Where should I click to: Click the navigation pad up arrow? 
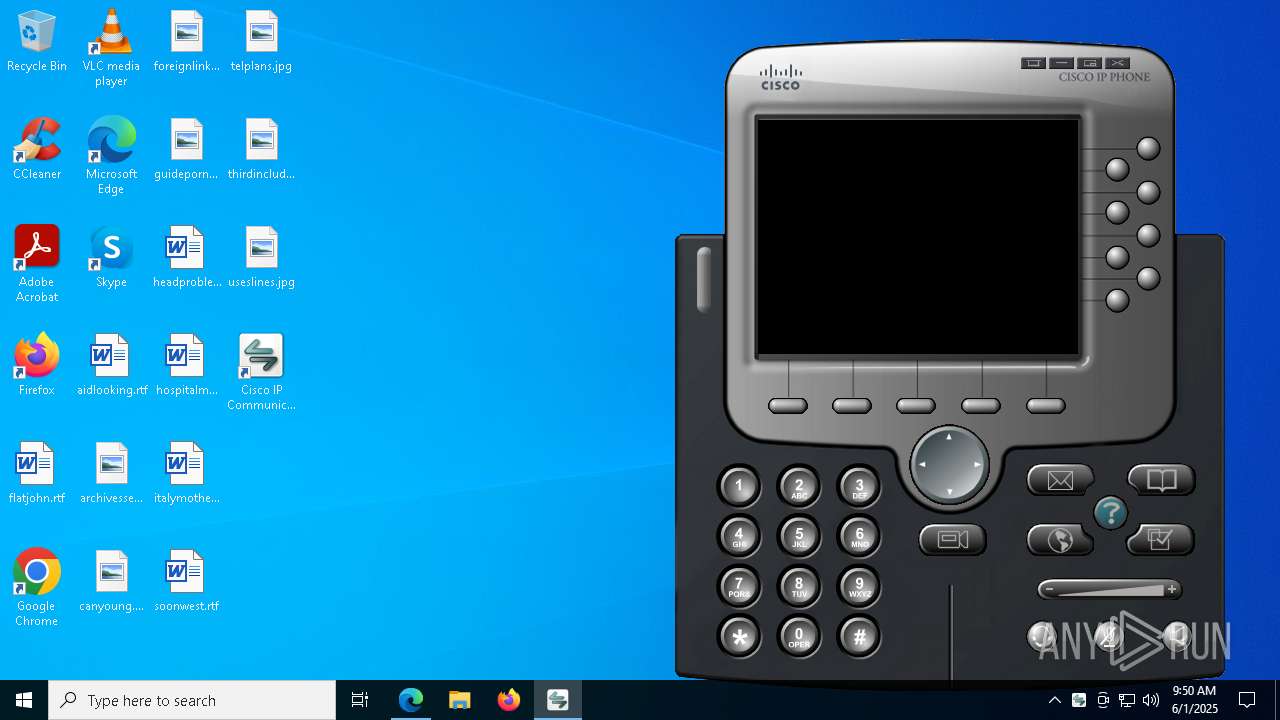(x=949, y=437)
